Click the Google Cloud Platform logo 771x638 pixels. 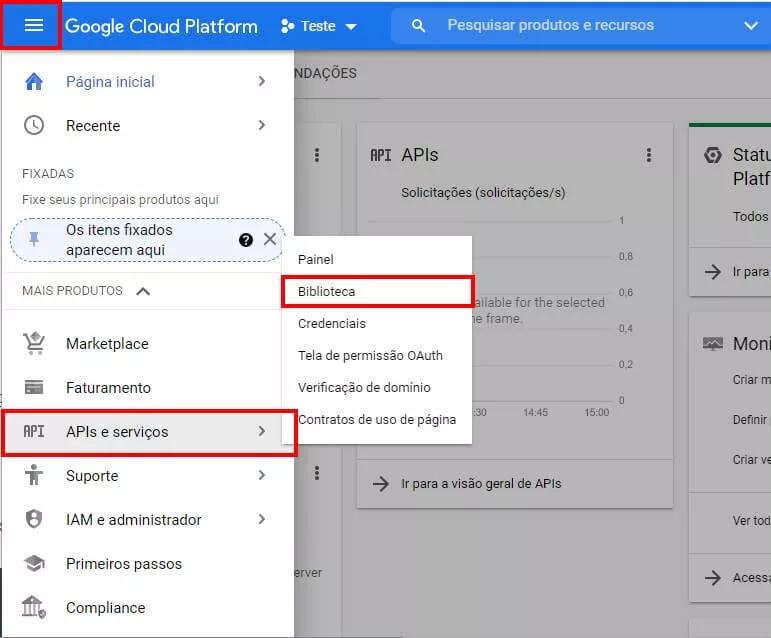pyautogui.click(x=161, y=26)
